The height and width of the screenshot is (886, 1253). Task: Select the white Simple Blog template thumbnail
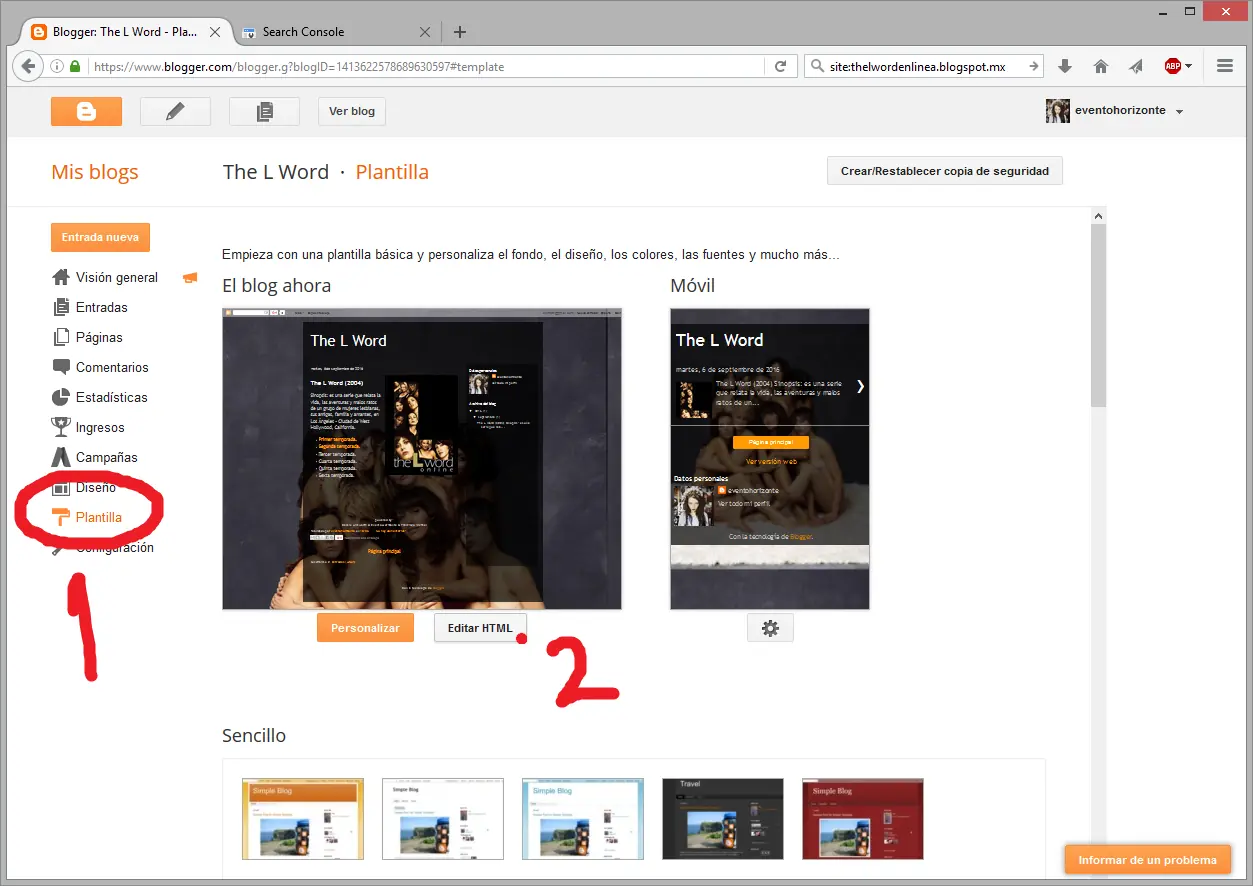[x=443, y=819]
